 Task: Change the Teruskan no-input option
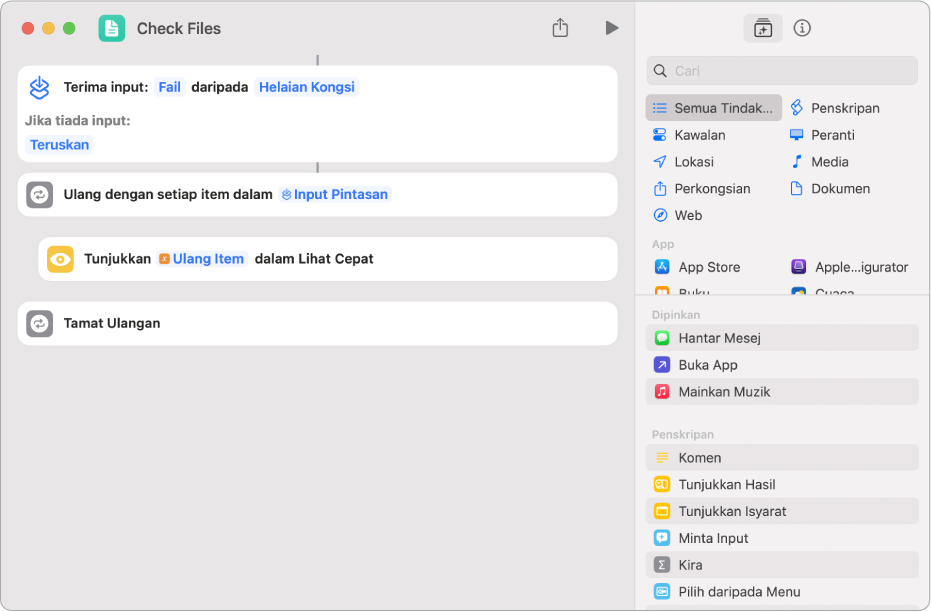(x=59, y=144)
